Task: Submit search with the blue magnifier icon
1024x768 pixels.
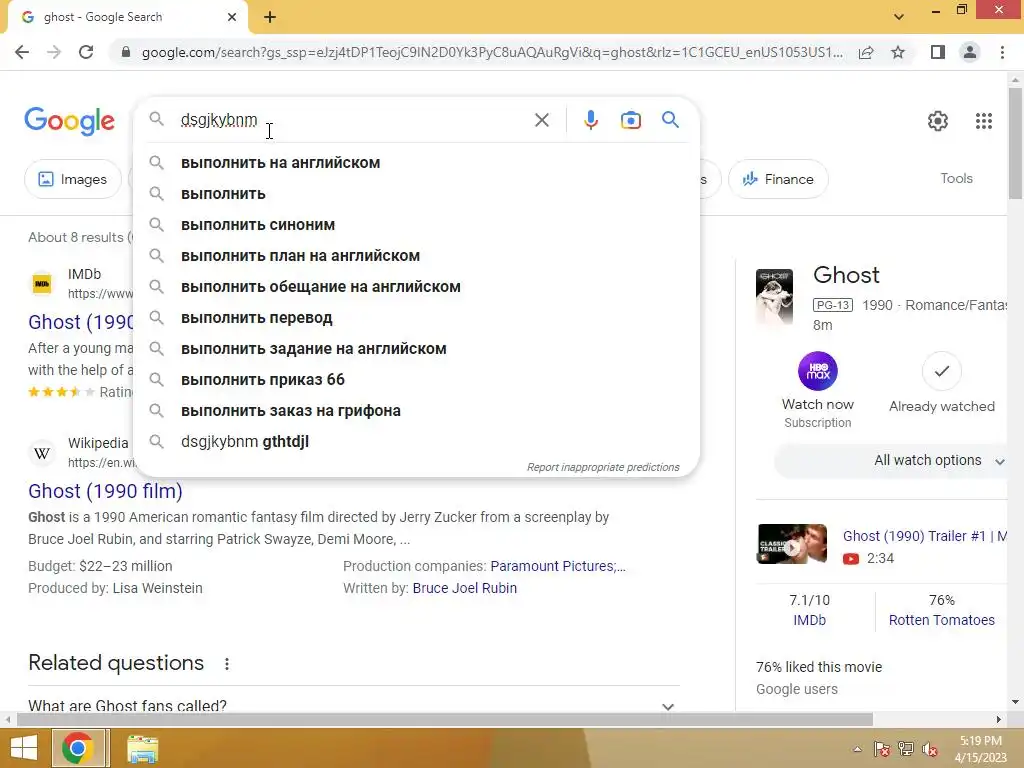Action: pyautogui.click(x=670, y=120)
